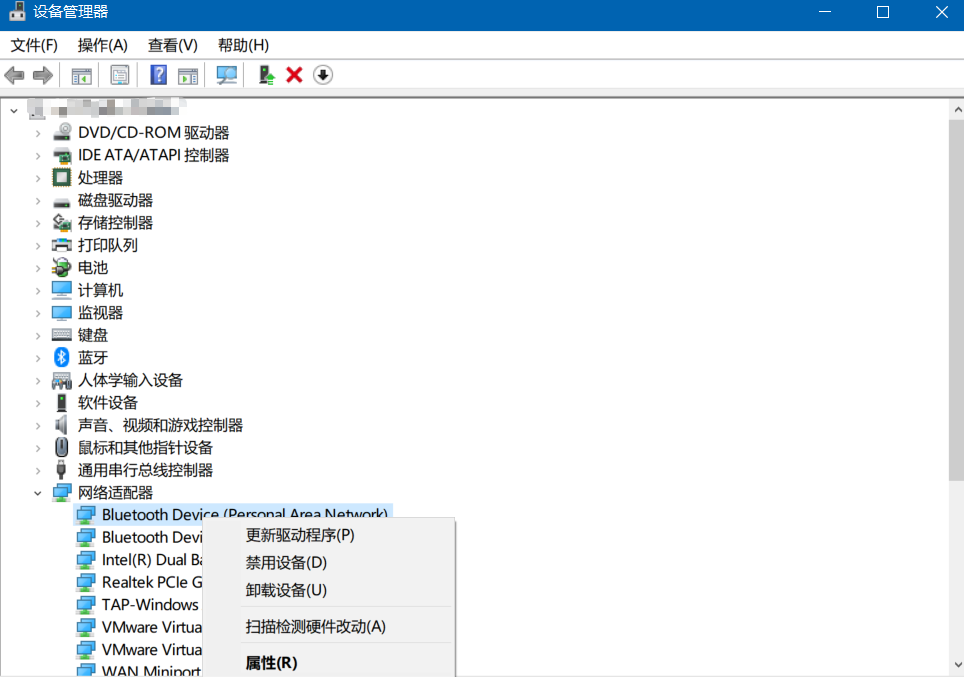Expand the DVD/CD-ROM 驱动器 node

pos(38,133)
